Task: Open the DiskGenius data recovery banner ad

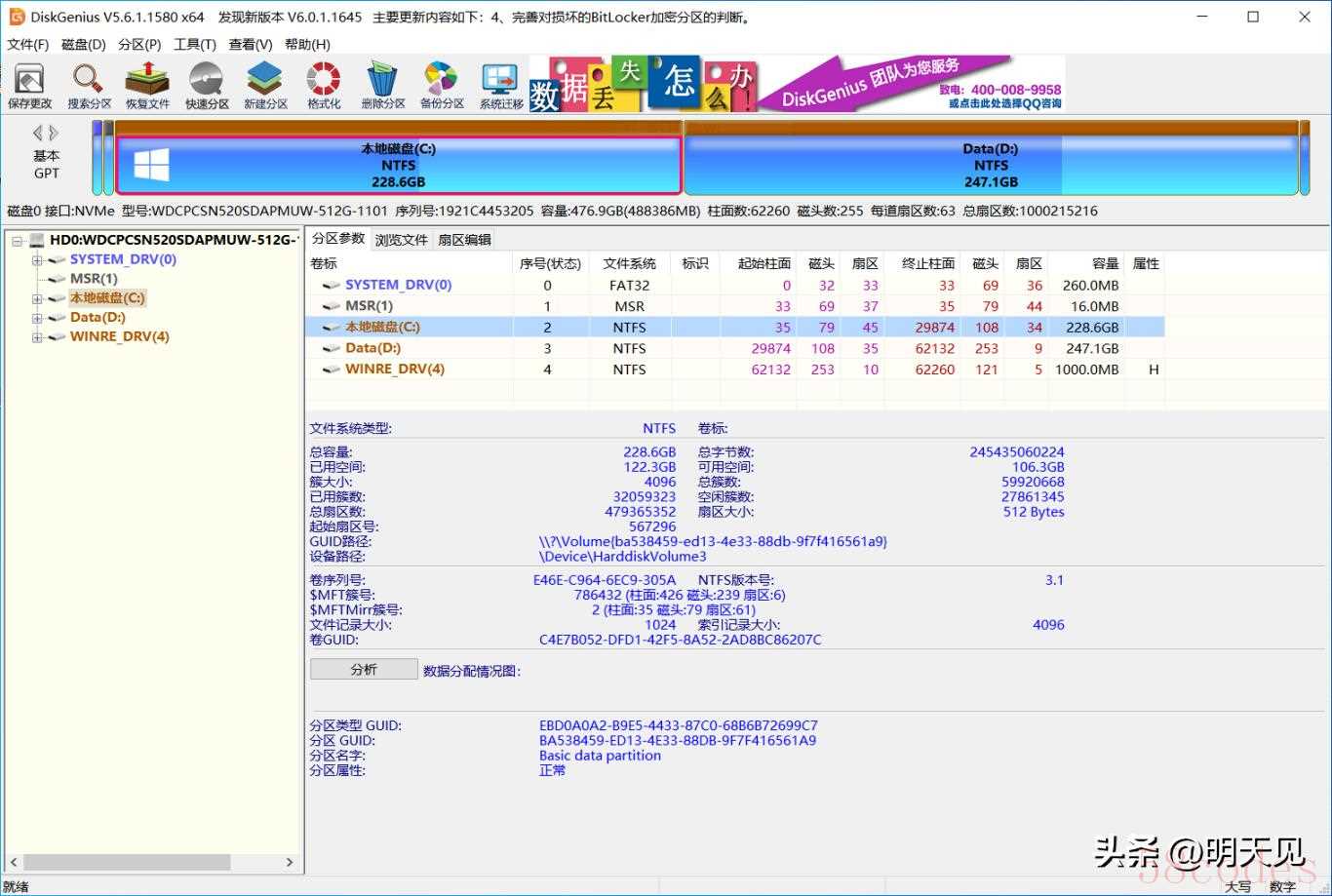Action: click(796, 83)
